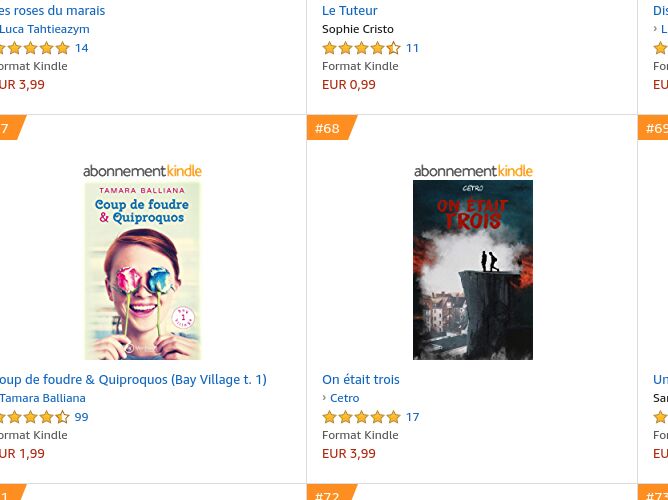Click star rating of Le Tuteur
Viewport: 668px width, 500px height.
361,48
